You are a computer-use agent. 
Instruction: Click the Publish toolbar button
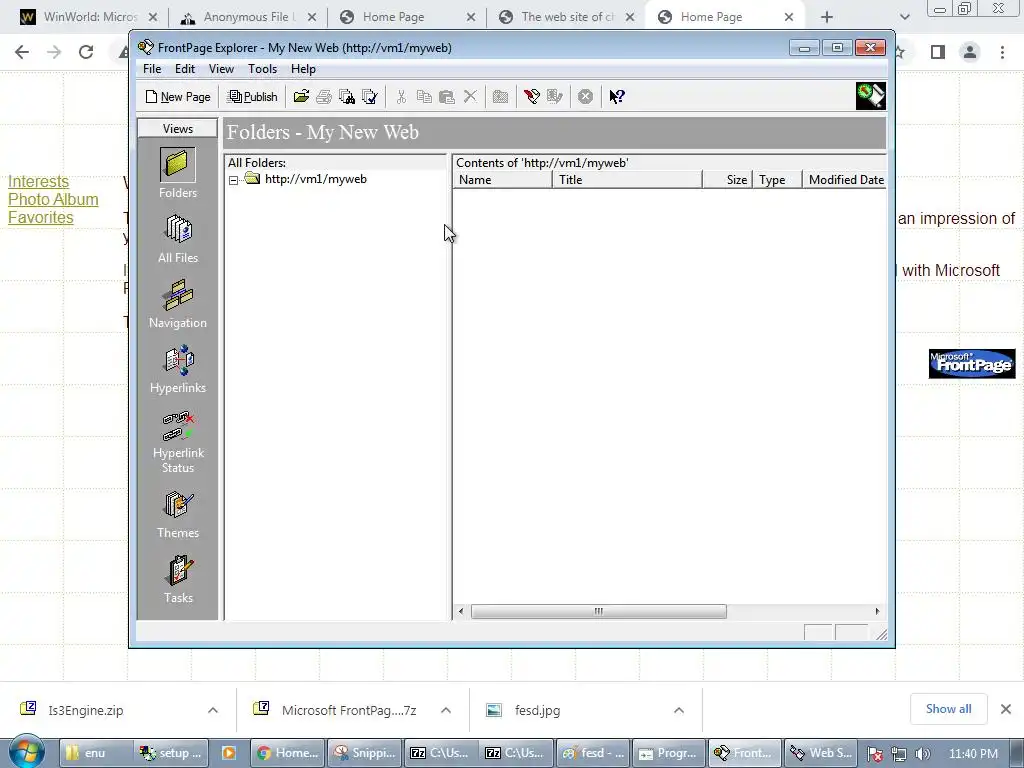point(252,97)
